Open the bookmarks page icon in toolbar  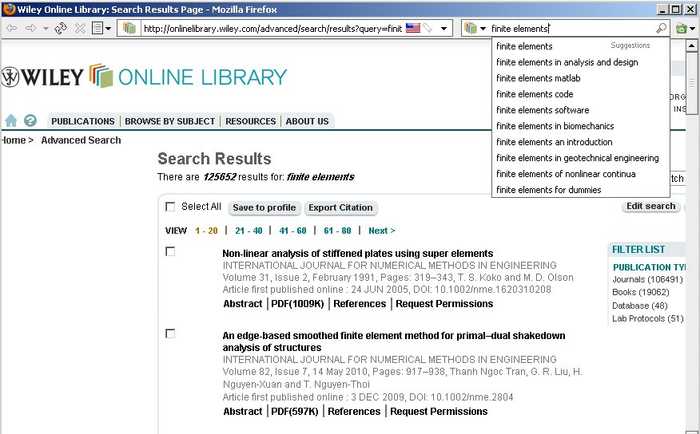point(97,29)
